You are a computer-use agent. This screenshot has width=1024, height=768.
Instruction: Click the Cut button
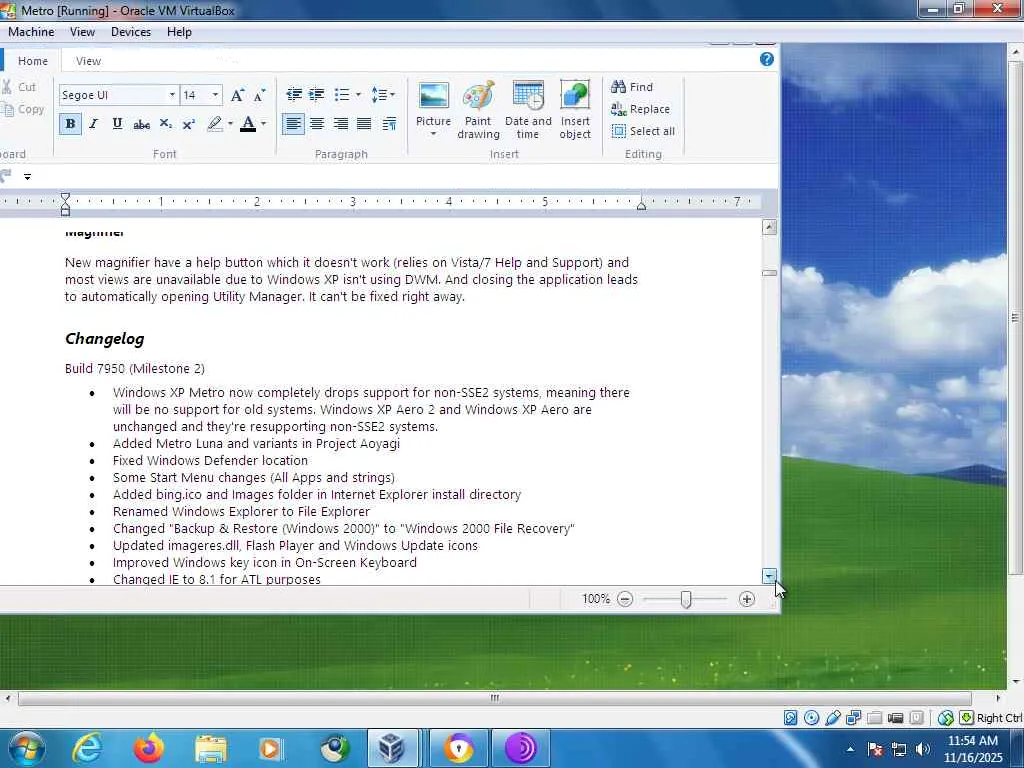point(19,87)
